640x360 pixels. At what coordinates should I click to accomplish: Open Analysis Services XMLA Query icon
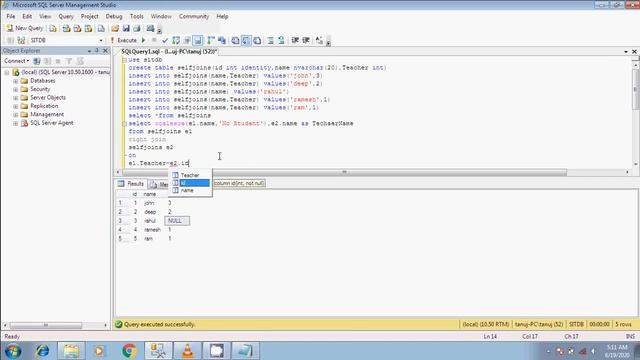click(x=88, y=29)
